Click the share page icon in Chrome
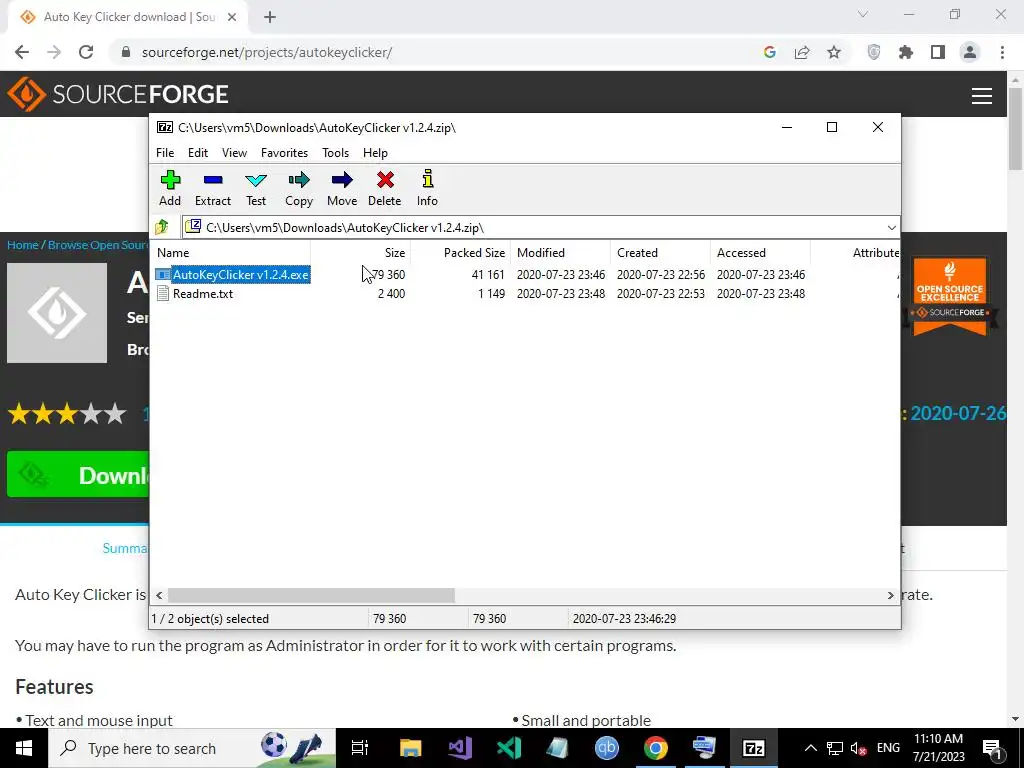This screenshot has height=768, width=1024. 802,52
